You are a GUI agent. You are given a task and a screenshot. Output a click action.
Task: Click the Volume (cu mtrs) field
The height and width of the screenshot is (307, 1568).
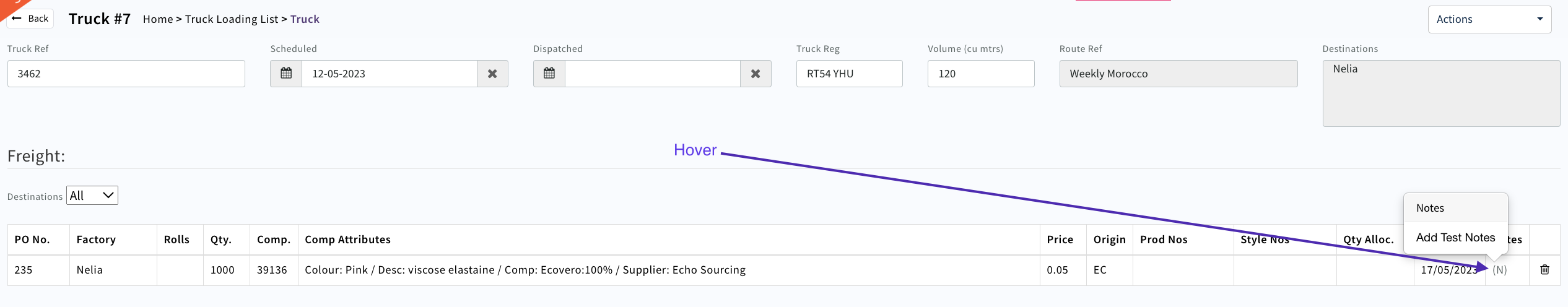pos(980,74)
